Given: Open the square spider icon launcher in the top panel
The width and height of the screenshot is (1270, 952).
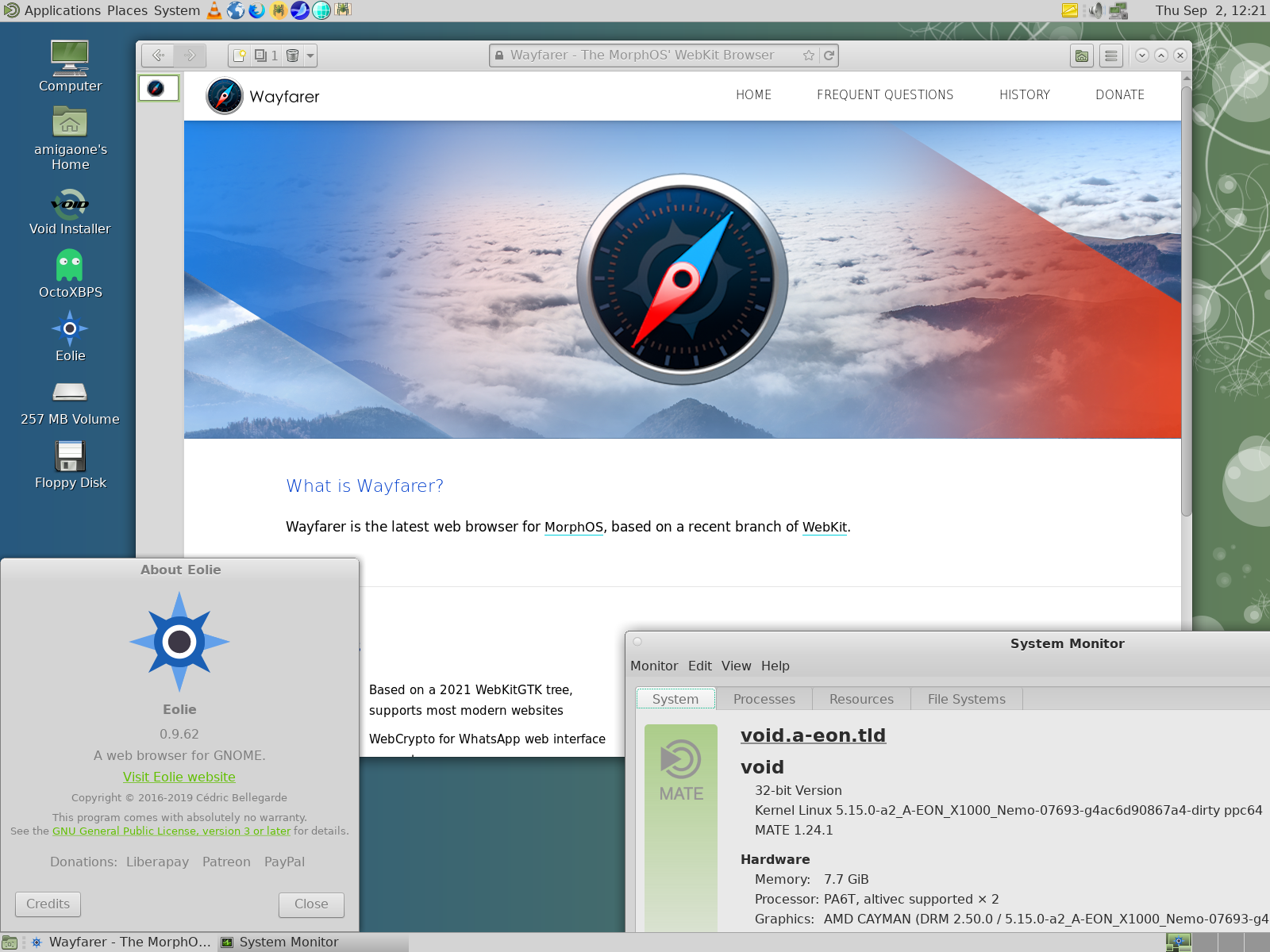Looking at the screenshot, I should pyautogui.click(x=343, y=10).
